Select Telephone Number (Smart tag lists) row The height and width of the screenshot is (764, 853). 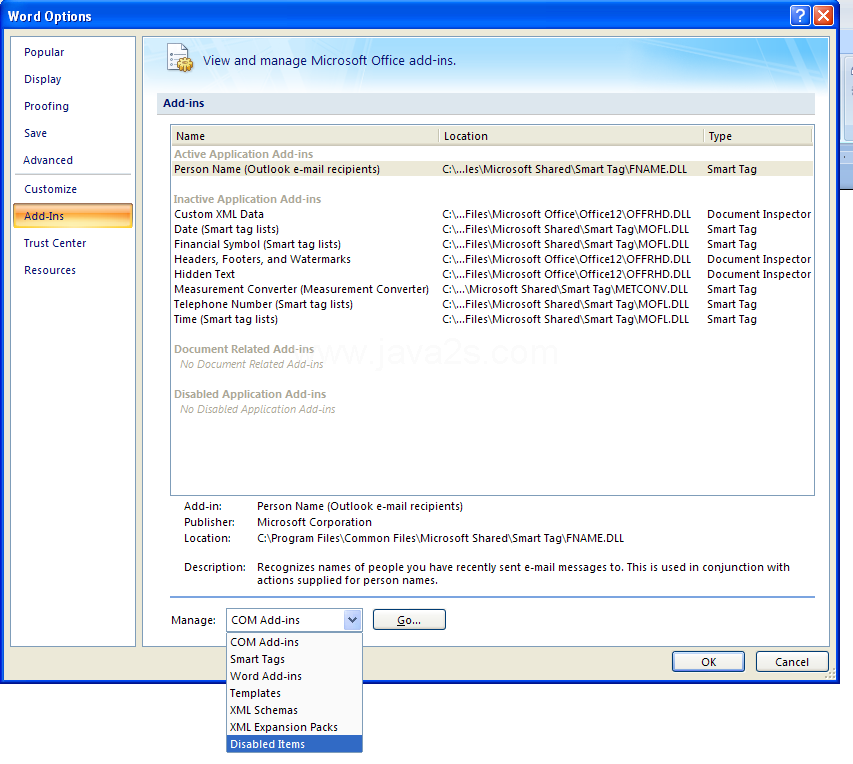[492, 304]
